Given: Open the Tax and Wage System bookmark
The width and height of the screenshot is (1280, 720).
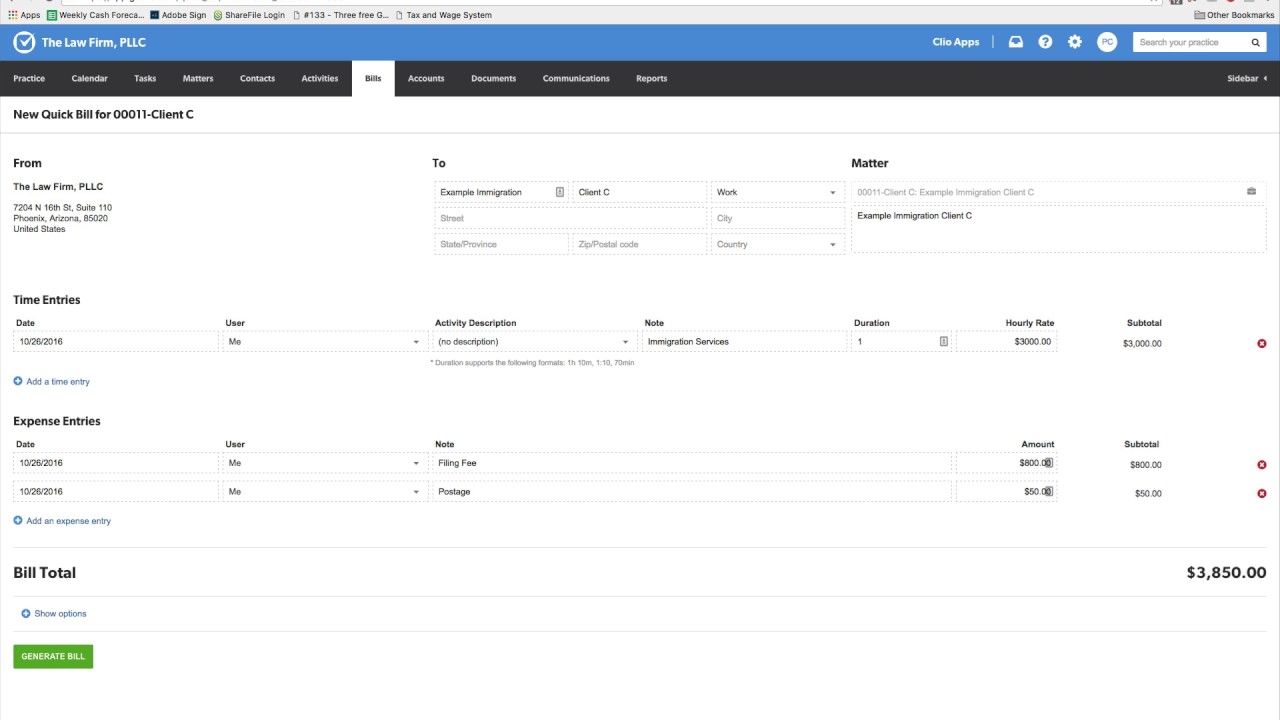Looking at the screenshot, I should 443,15.
